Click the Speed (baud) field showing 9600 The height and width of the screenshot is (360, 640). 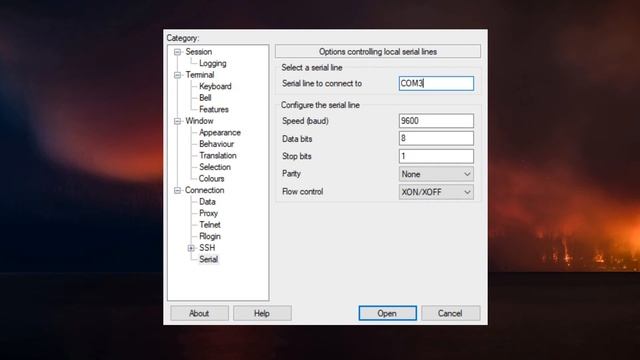pyautogui.click(x=436, y=121)
